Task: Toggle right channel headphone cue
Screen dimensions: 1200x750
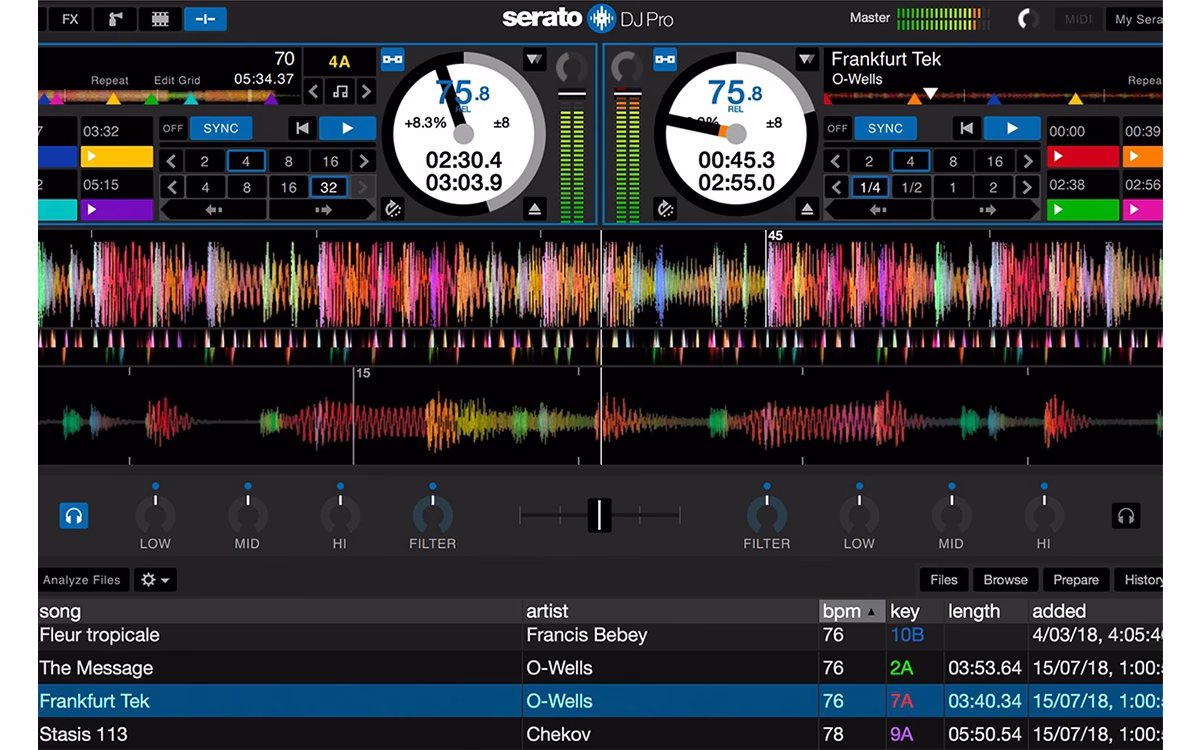Action: (x=1126, y=515)
